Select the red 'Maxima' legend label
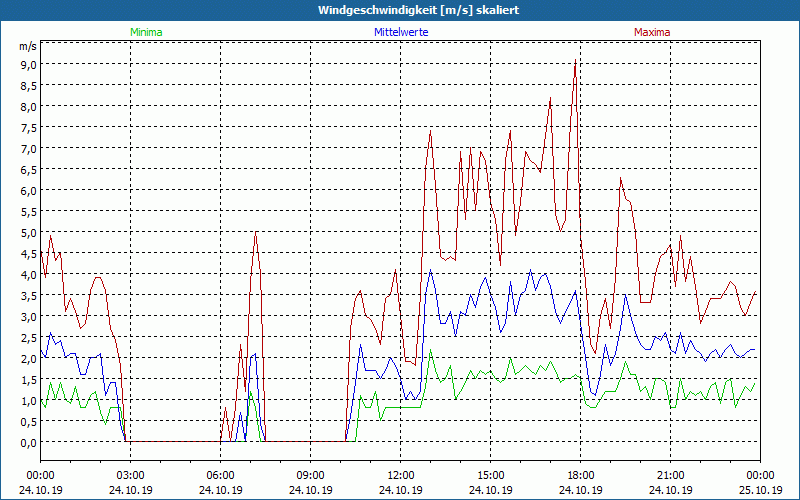 coord(652,32)
